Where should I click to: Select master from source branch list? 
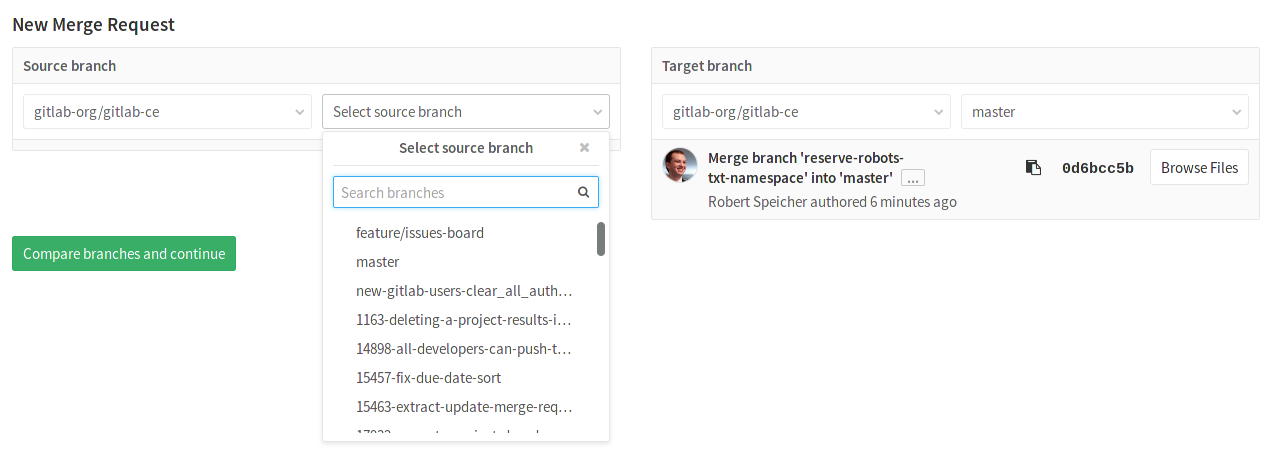(x=378, y=262)
